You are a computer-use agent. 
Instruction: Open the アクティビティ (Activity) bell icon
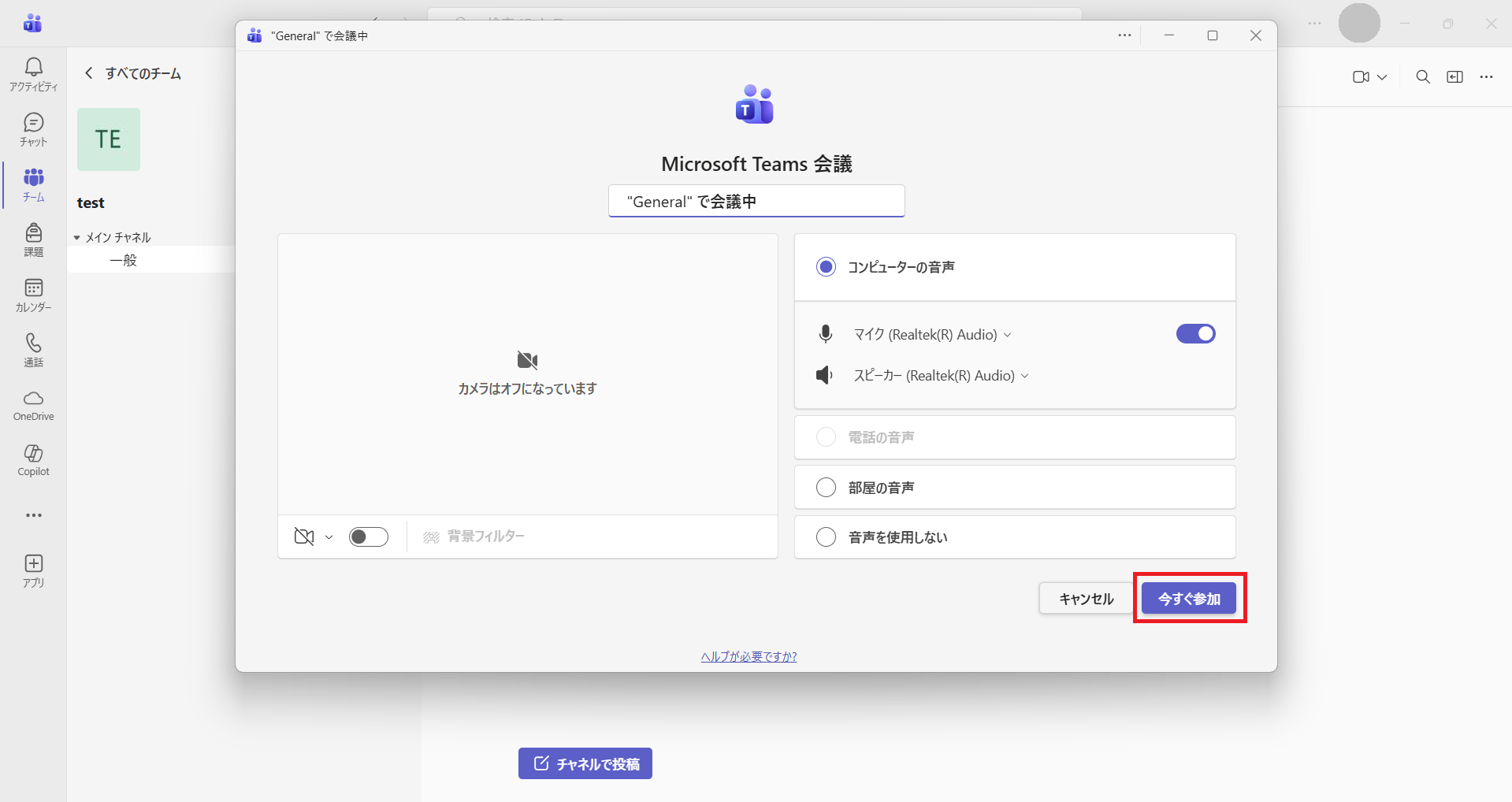pyautogui.click(x=33, y=74)
